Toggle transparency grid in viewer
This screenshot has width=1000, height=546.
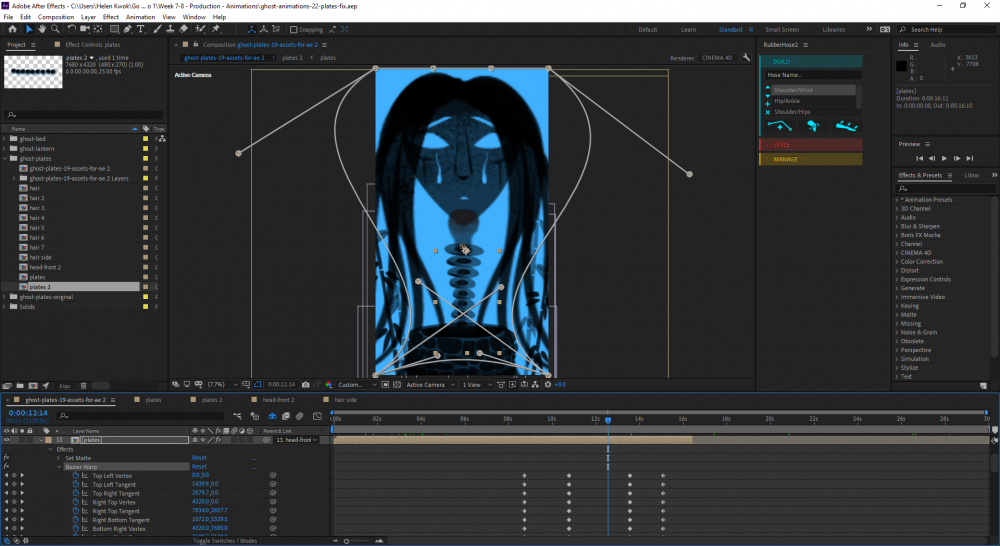coord(397,385)
